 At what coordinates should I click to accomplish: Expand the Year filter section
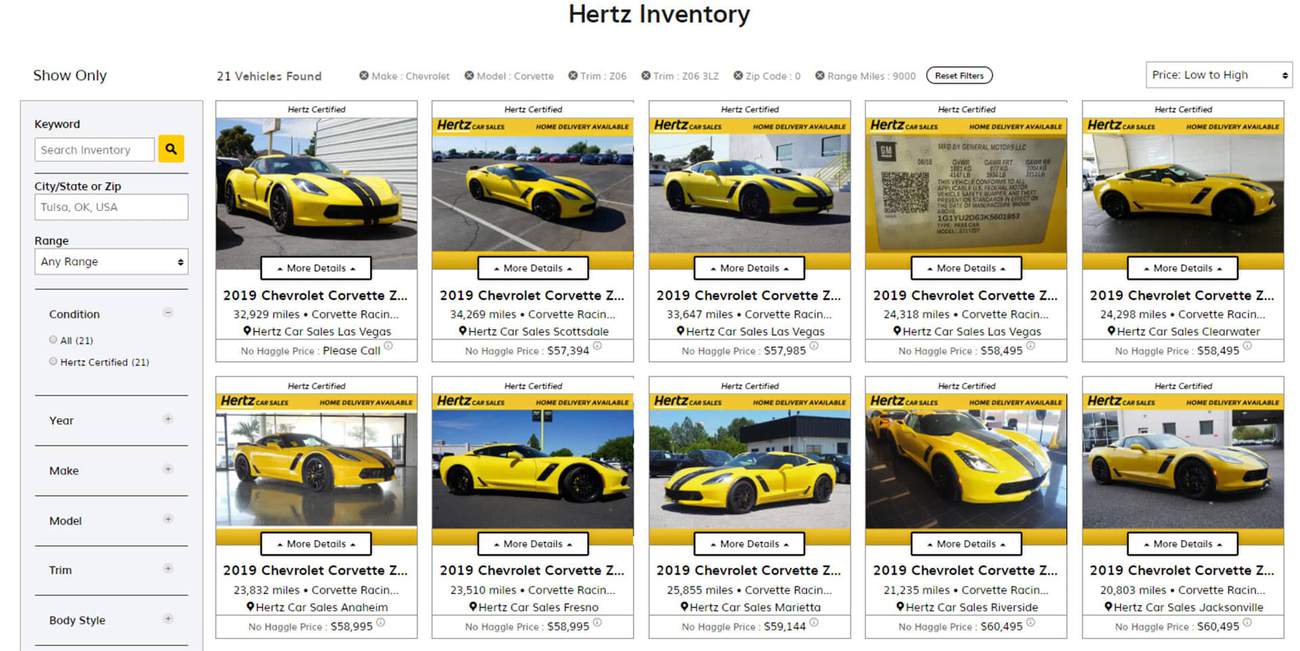pyautogui.click(x=168, y=420)
